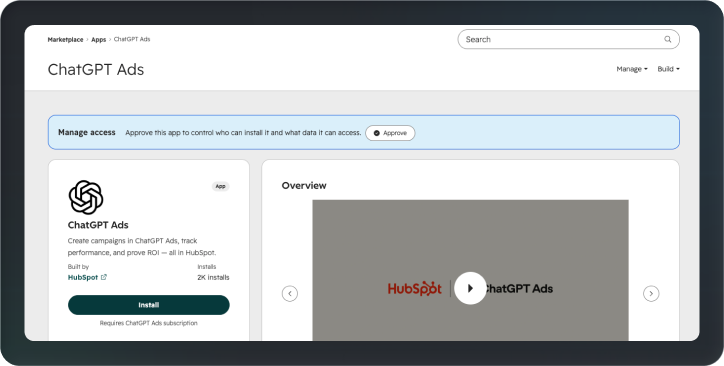This screenshot has height=366, width=724.
Task: Click the Manage access label
Action: click(87, 132)
